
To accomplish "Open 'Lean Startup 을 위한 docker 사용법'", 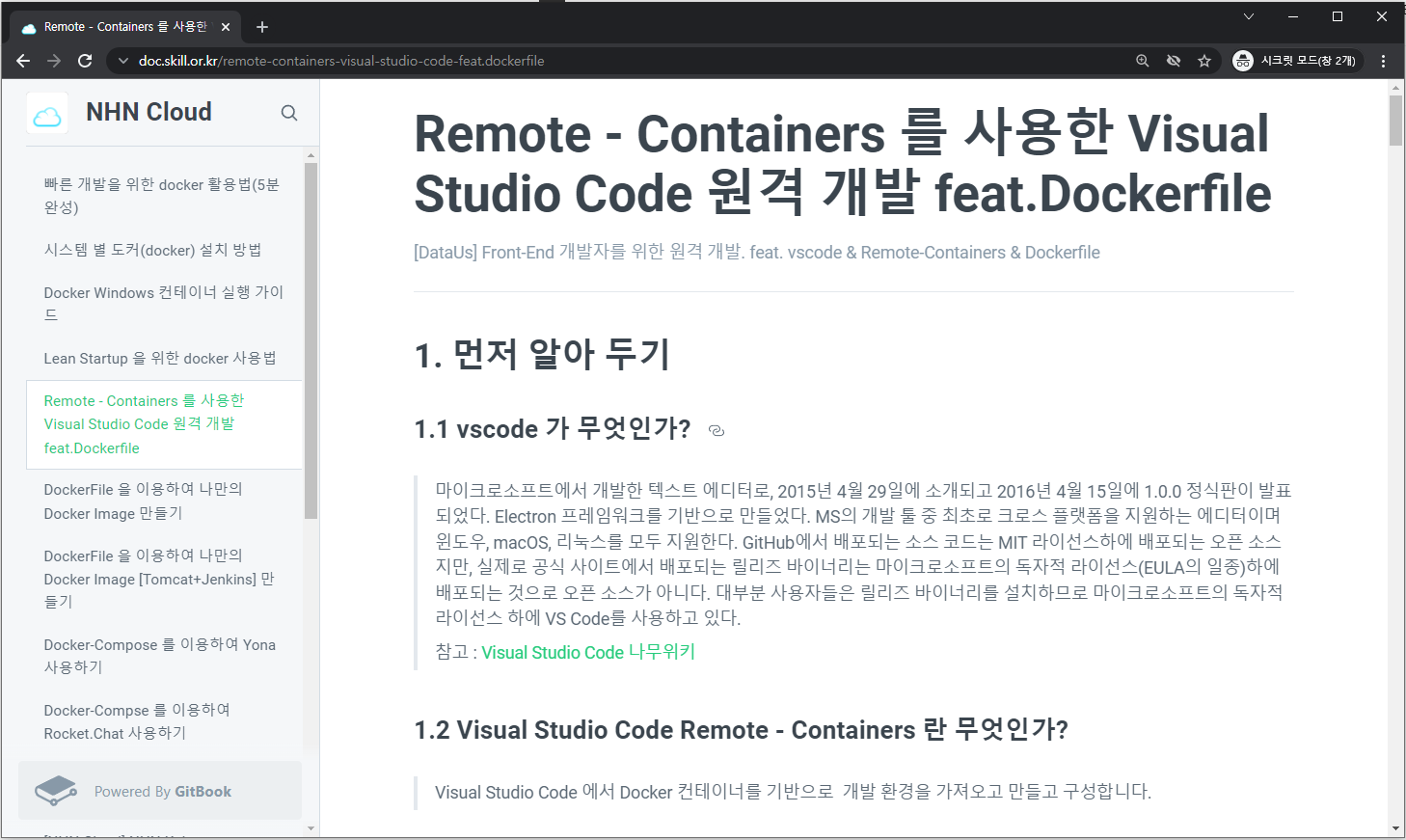I will pos(163,358).
